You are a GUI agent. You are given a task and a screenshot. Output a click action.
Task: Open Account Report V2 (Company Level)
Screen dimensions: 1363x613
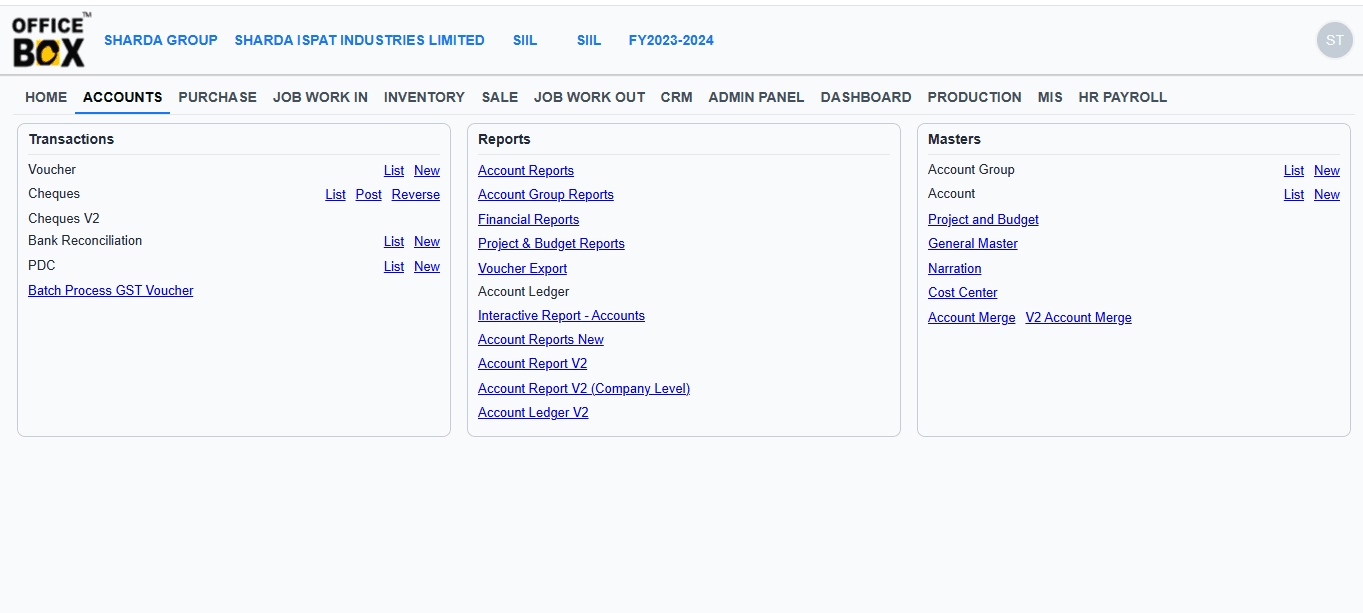(584, 389)
